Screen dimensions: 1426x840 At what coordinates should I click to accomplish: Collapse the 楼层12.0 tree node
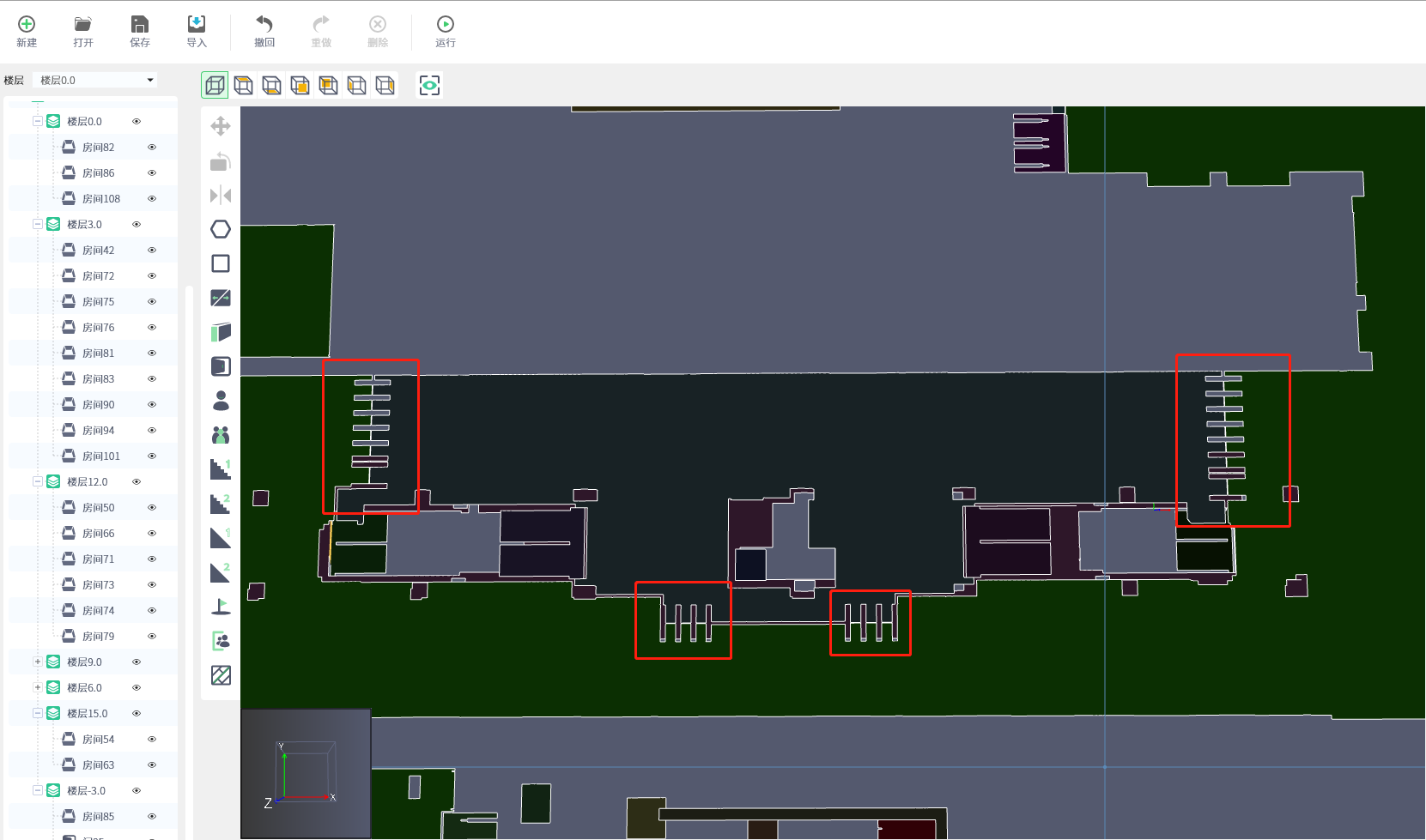click(38, 482)
